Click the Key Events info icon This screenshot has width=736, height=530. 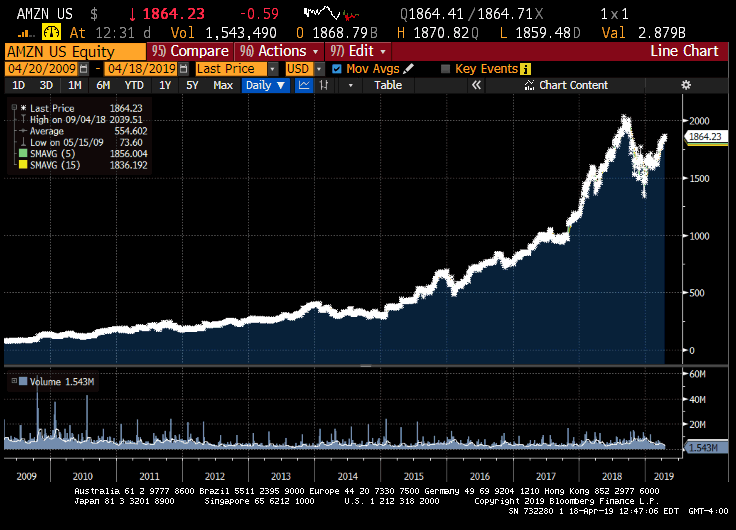pyautogui.click(x=525, y=69)
